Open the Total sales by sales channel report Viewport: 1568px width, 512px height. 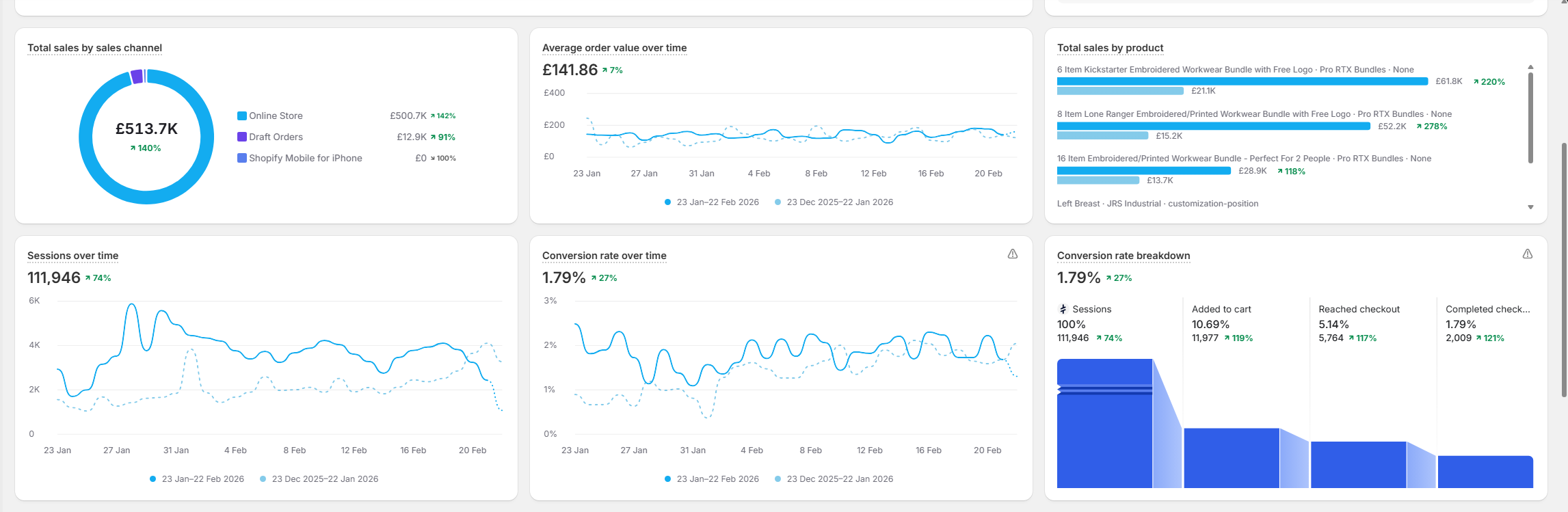pyautogui.click(x=94, y=48)
